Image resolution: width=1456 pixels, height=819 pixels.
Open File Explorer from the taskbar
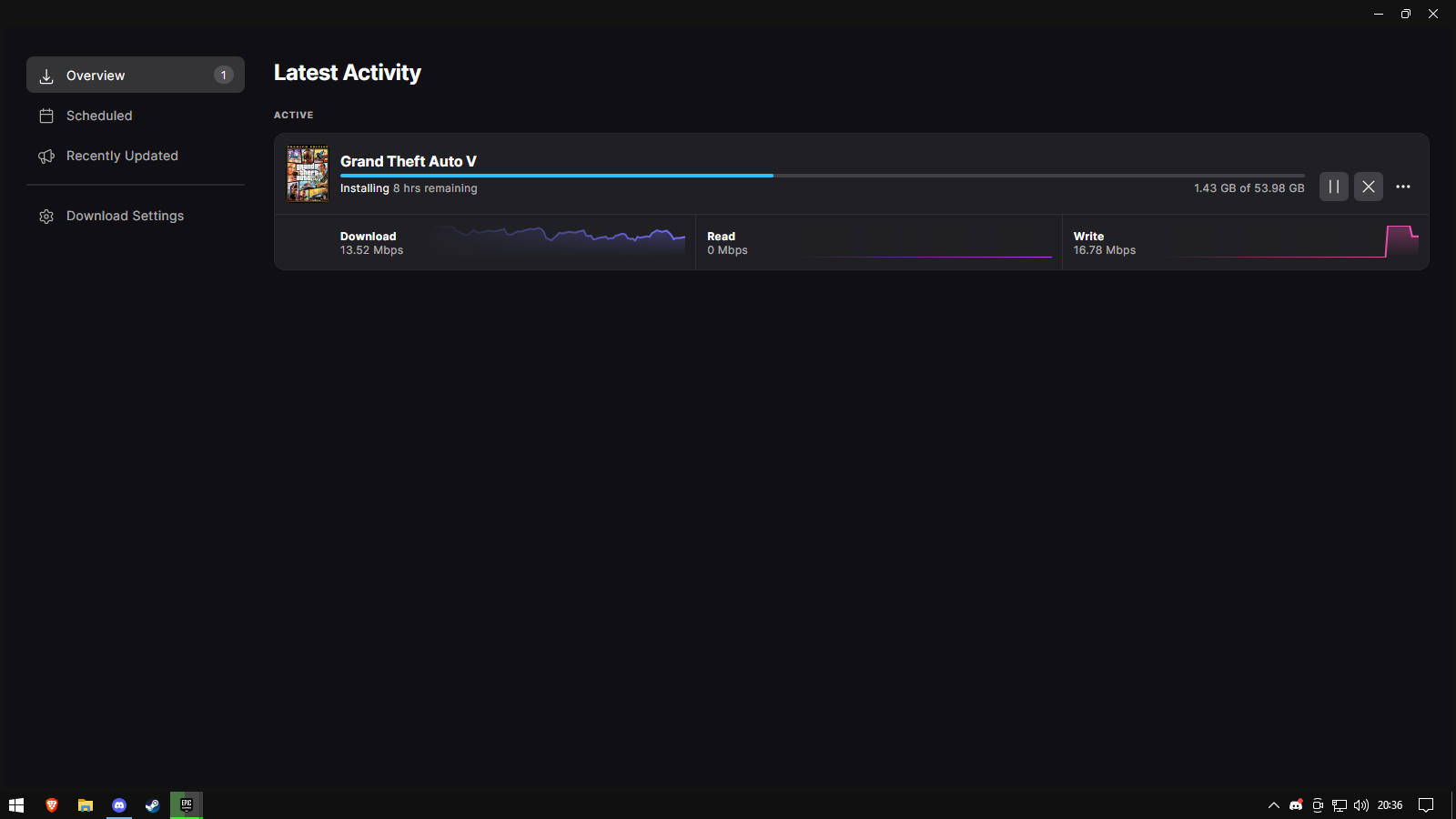[x=86, y=805]
